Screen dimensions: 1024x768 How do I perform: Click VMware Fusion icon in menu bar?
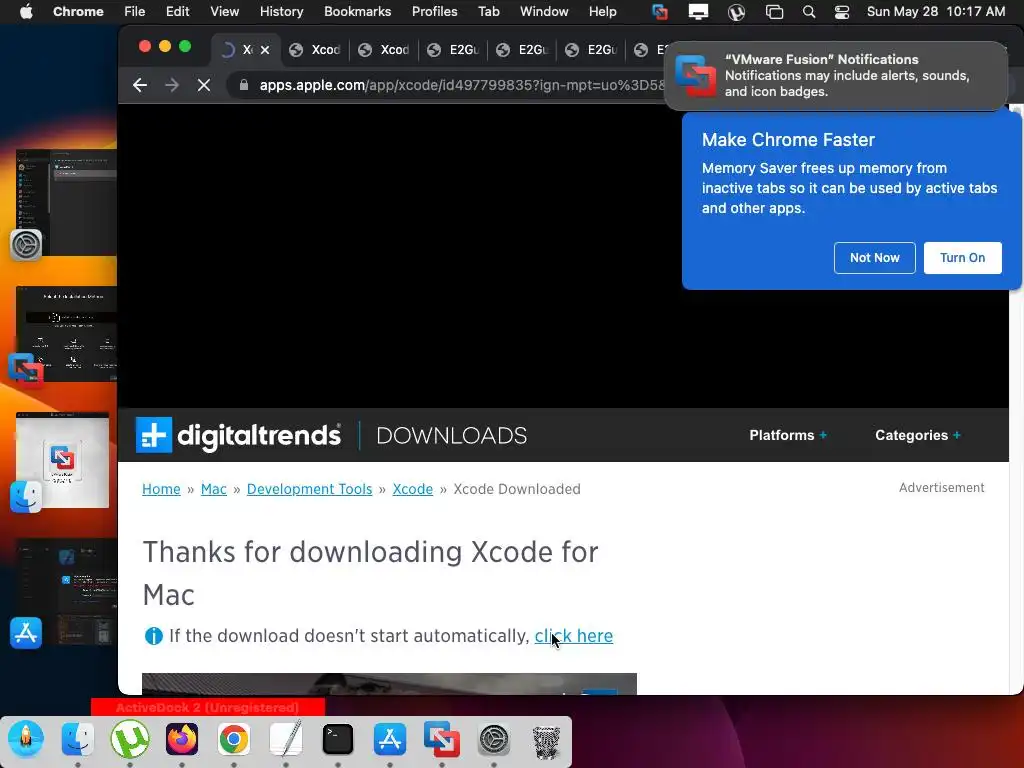tap(660, 12)
